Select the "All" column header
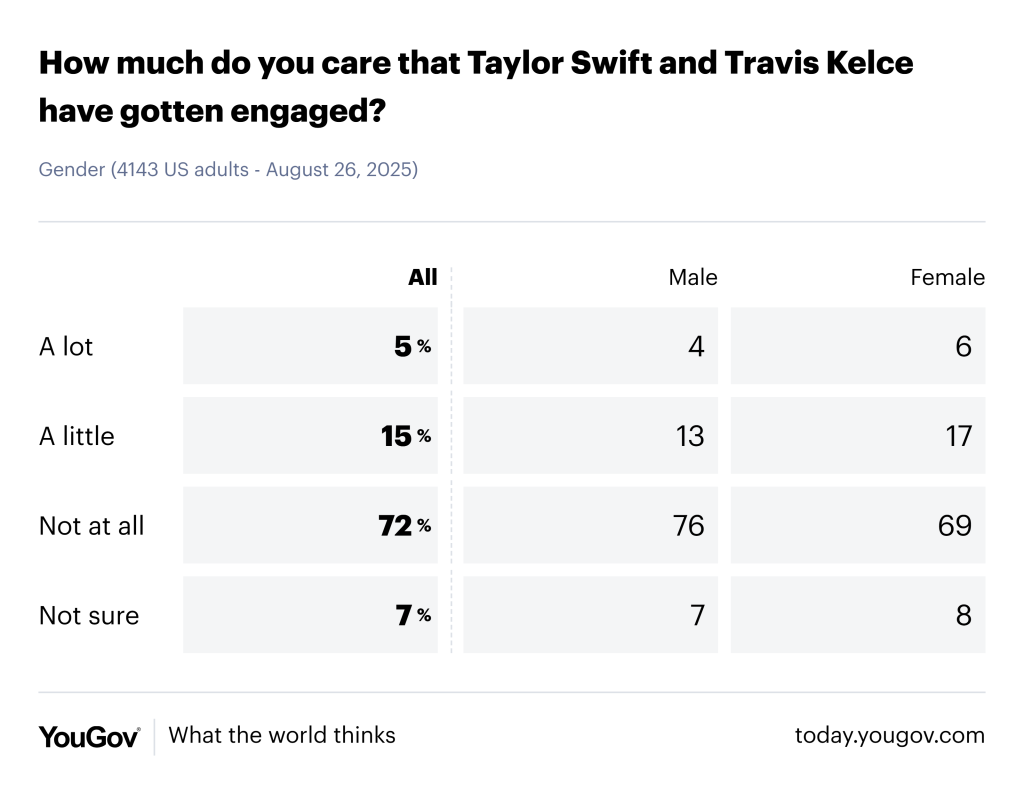This screenshot has width=1024, height=794. [422, 278]
